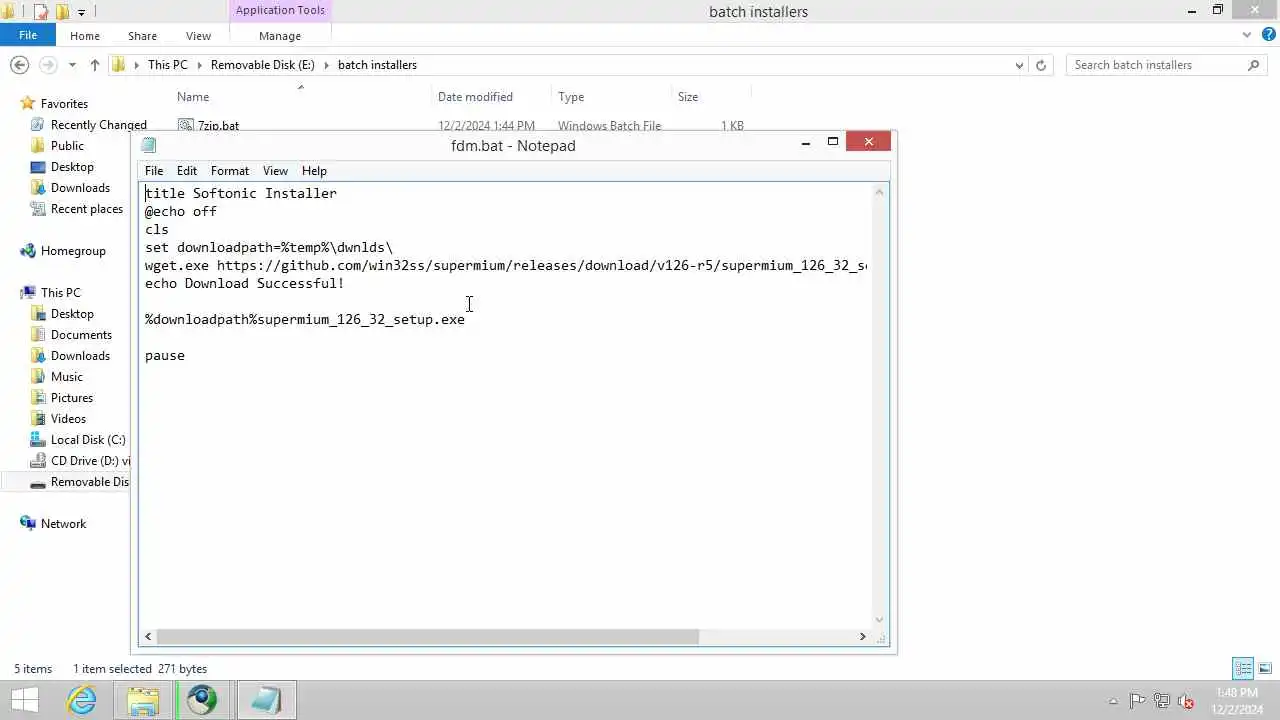
Task: Refresh the batch installers folder
Action: [1041, 65]
